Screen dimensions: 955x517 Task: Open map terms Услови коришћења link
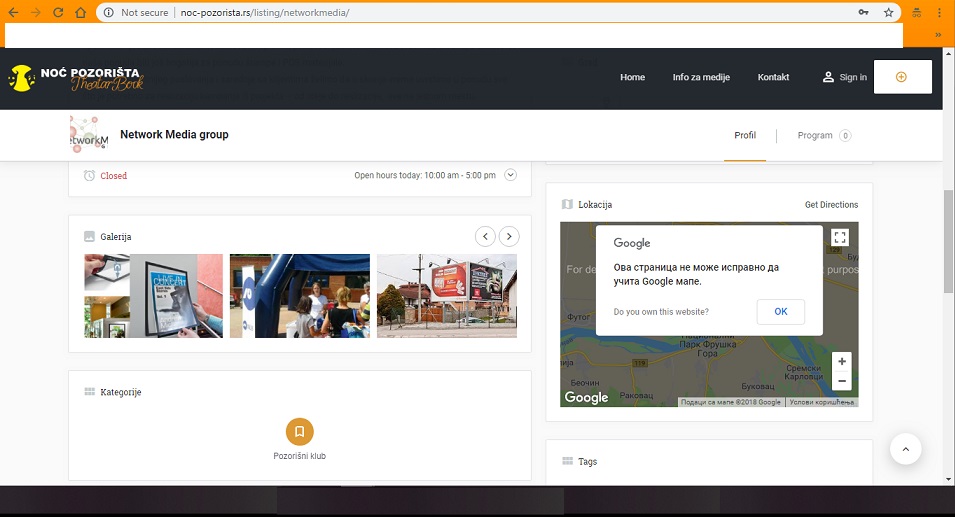[x=822, y=402]
